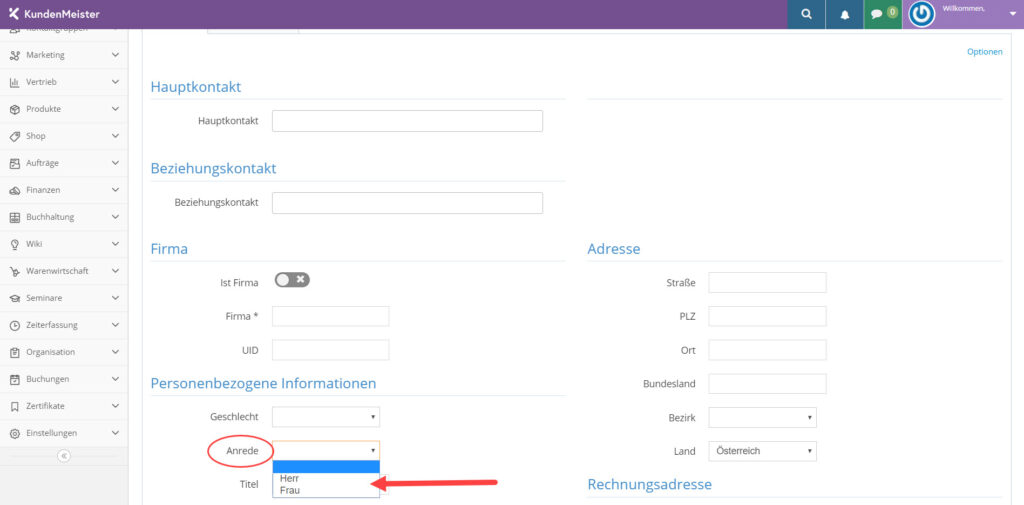Click the Zertifikate bookmark icon
1024x505 pixels.
[x=14, y=406]
